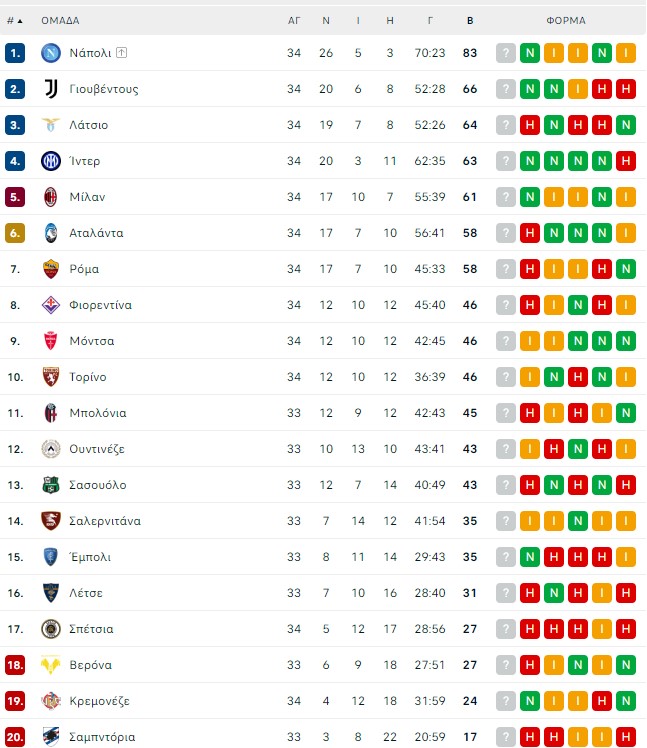Open the Αταλάντα team page link

tap(96, 233)
